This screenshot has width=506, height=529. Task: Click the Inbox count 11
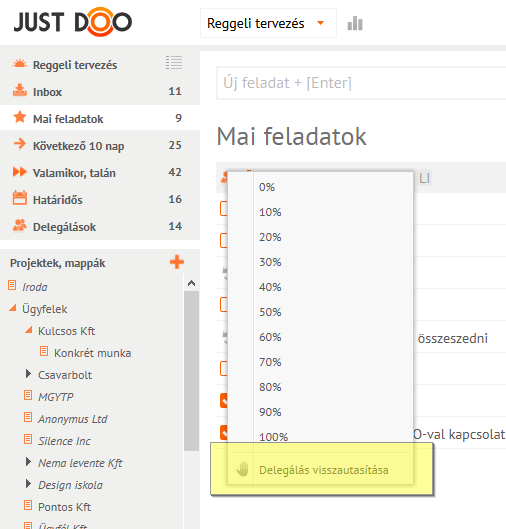tap(175, 91)
